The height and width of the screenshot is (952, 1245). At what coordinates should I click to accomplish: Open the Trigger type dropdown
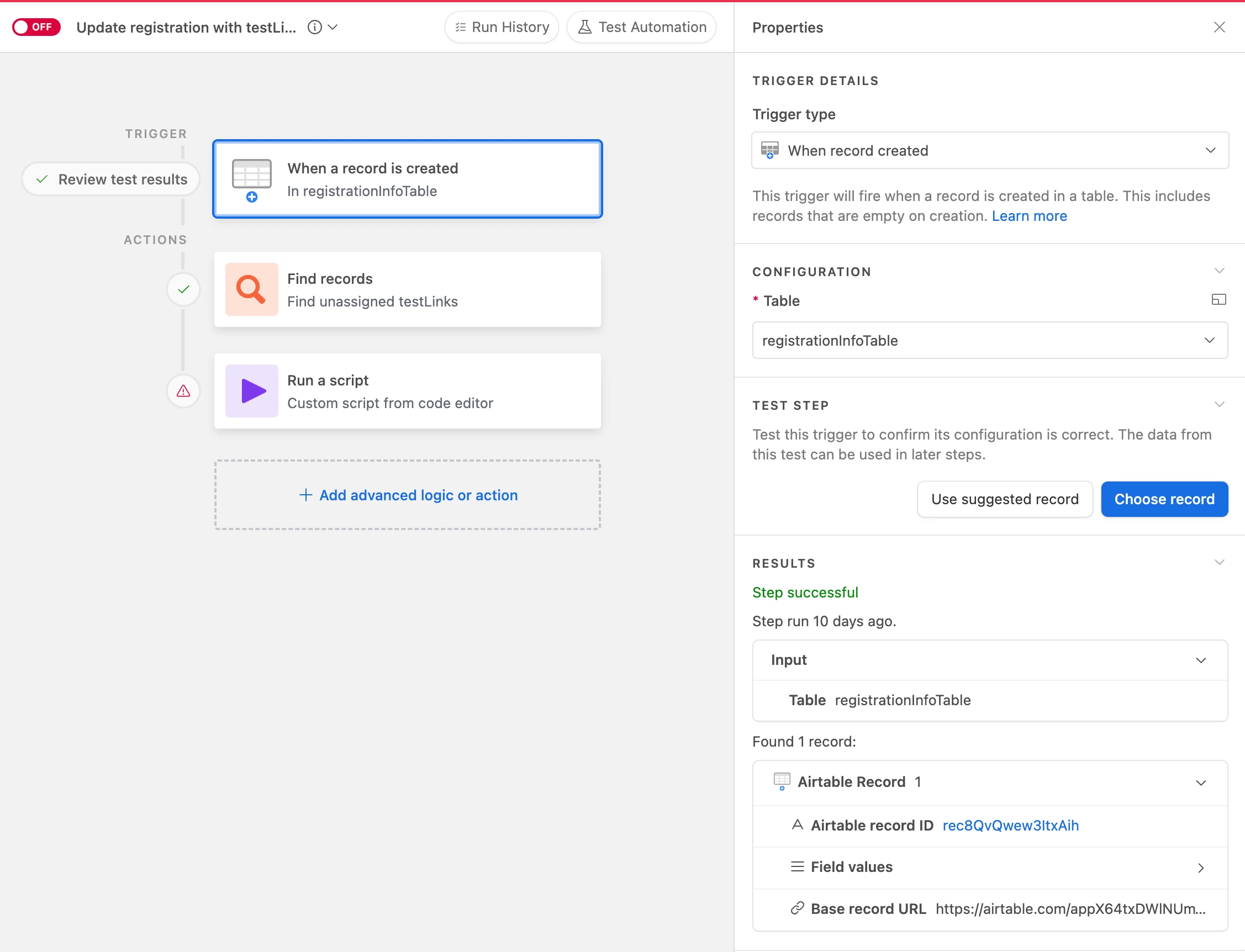(x=989, y=150)
